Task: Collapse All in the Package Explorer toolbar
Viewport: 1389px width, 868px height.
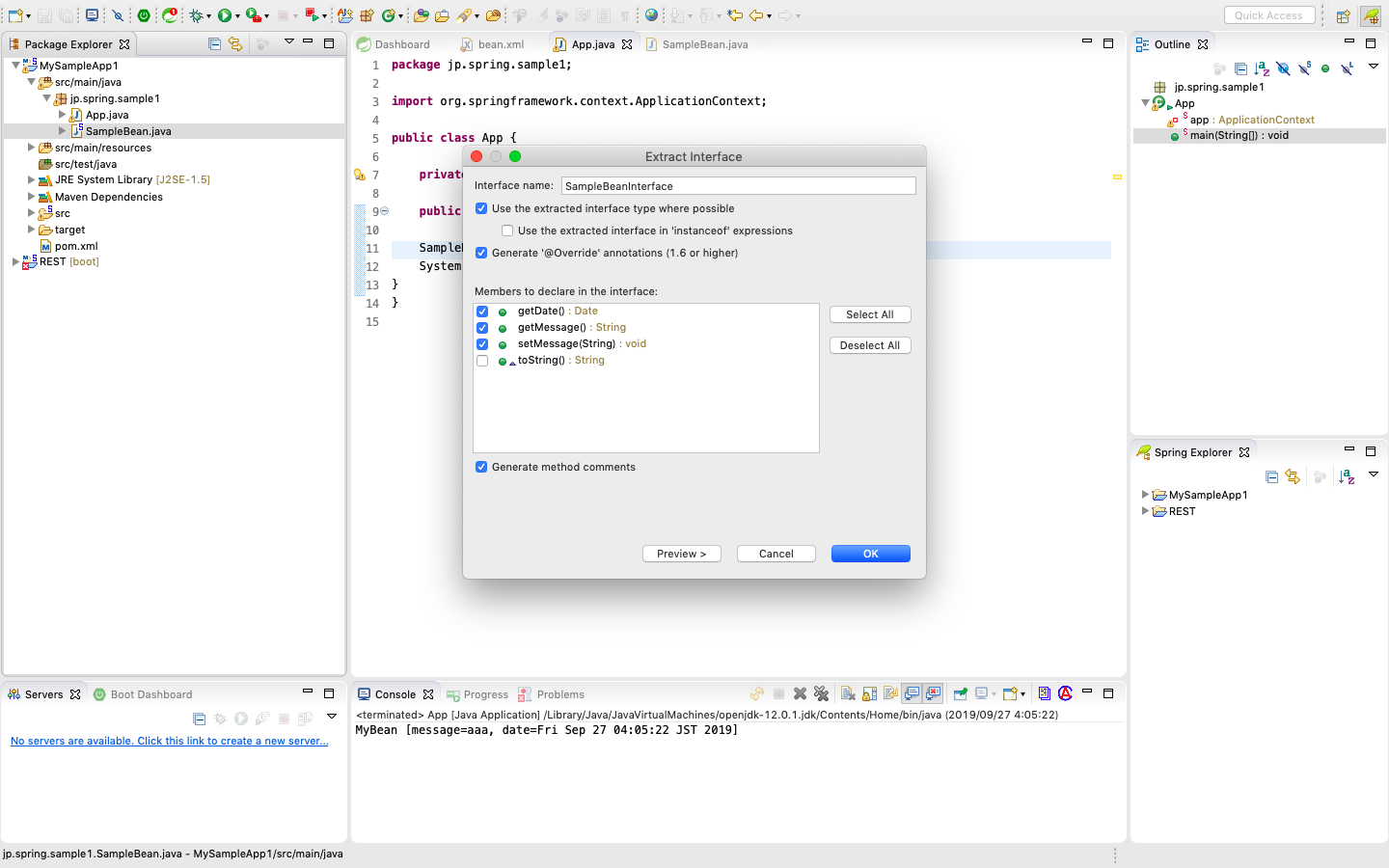Action: click(x=214, y=44)
